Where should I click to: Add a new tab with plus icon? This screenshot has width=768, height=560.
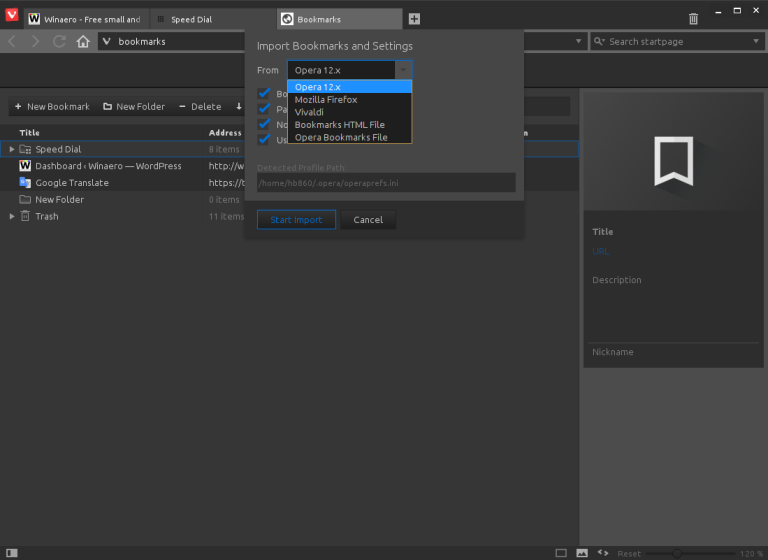tap(414, 19)
